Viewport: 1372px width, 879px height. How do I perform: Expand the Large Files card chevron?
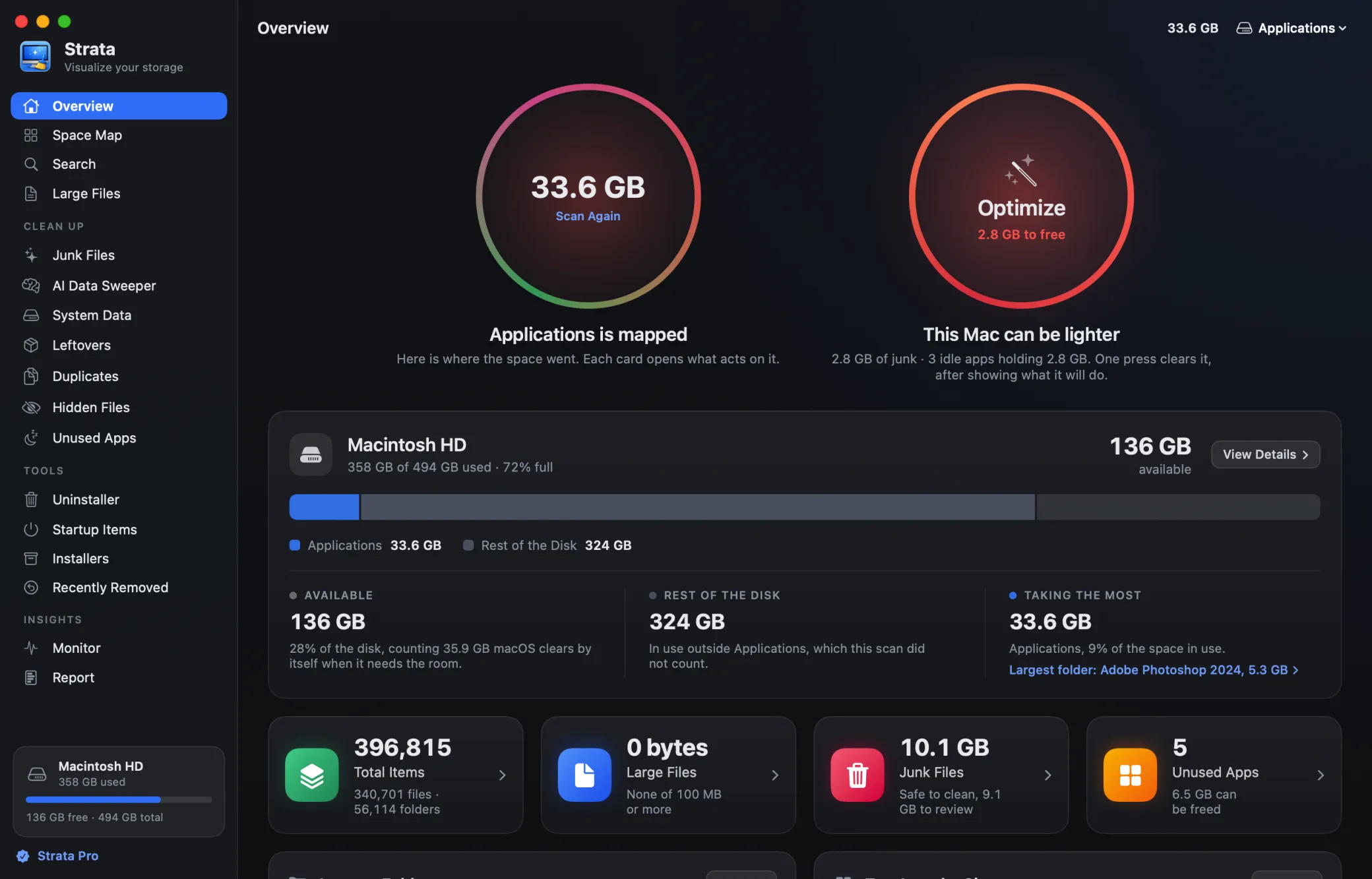[x=775, y=775]
